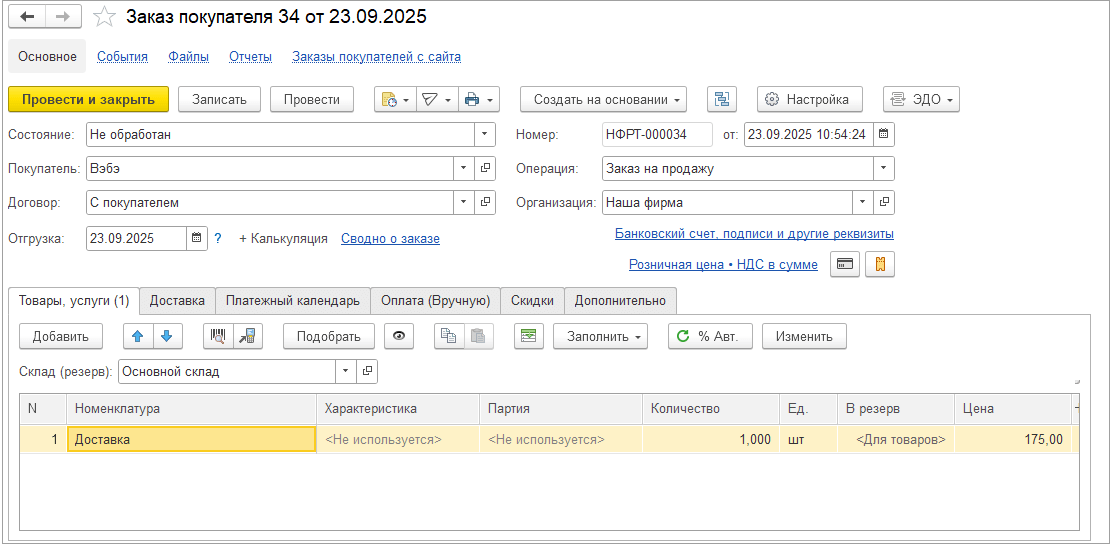Image resolution: width=1110 pixels, height=544 pixels.
Task: Click the Номенклатура cell containing Доставка
Action: click(x=190, y=439)
